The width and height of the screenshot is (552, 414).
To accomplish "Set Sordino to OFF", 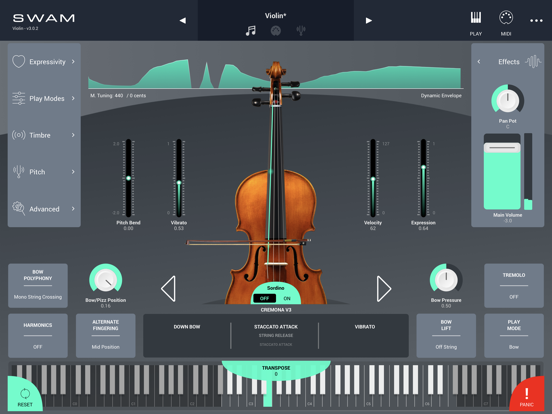I will pos(264,298).
